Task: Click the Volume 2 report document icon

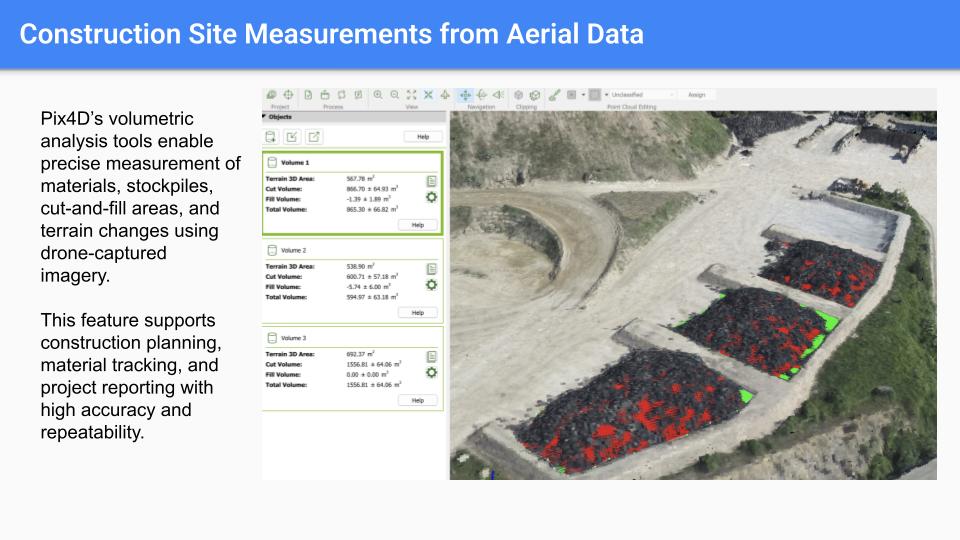Action: 431,268
